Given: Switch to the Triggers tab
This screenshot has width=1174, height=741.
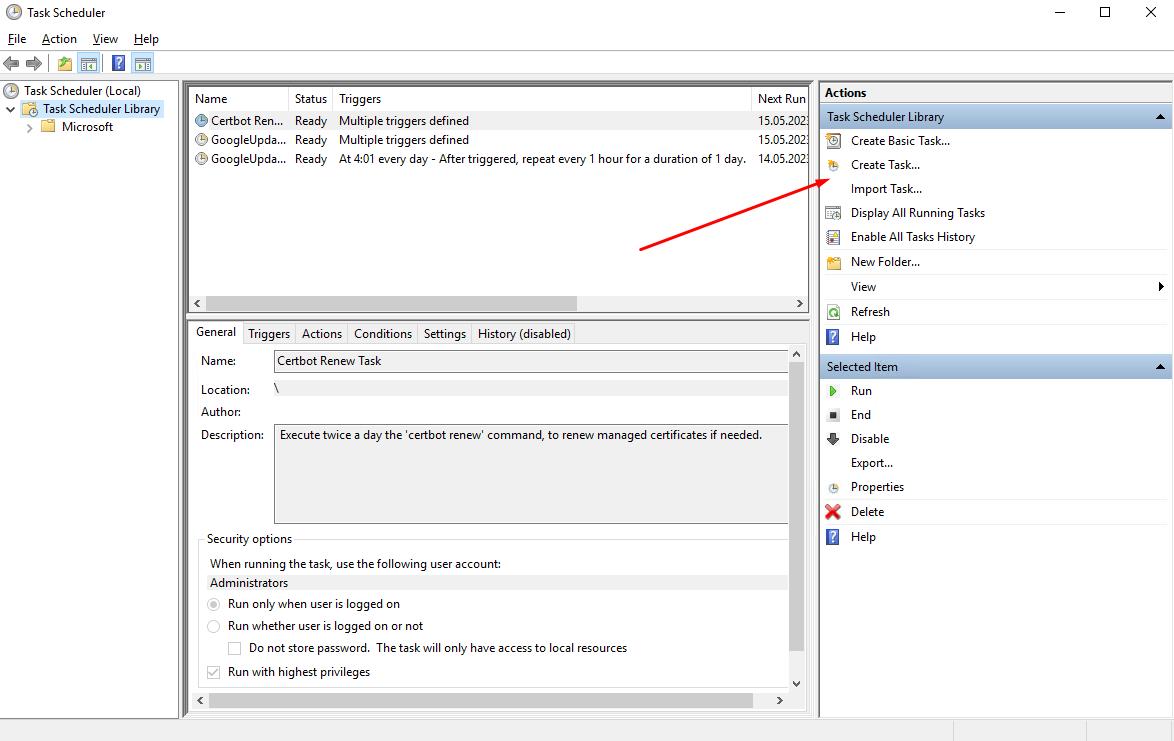Looking at the screenshot, I should 269,334.
